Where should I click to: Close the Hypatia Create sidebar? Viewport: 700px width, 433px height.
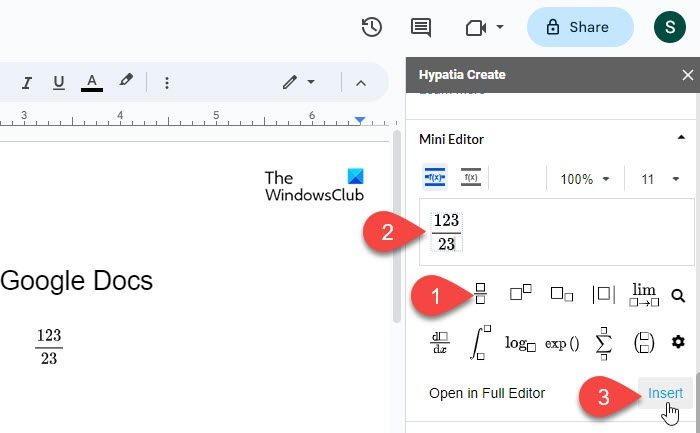click(x=688, y=75)
